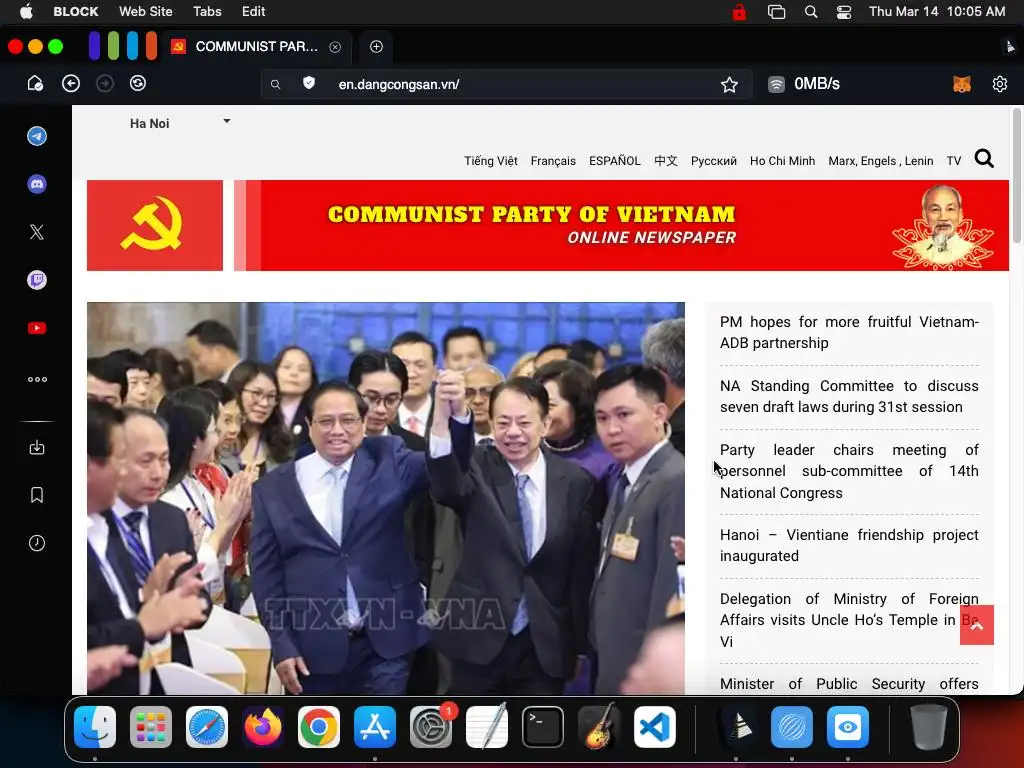Click the Communist Party of Vietnam banner
The image size is (1024, 768).
click(621, 225)
